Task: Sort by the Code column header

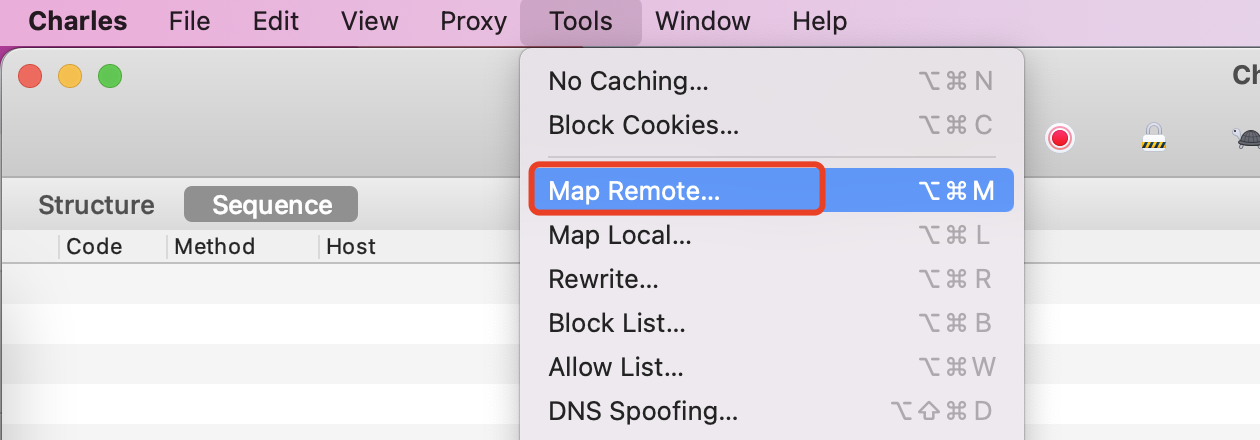Action: click(x=94, y=246)
